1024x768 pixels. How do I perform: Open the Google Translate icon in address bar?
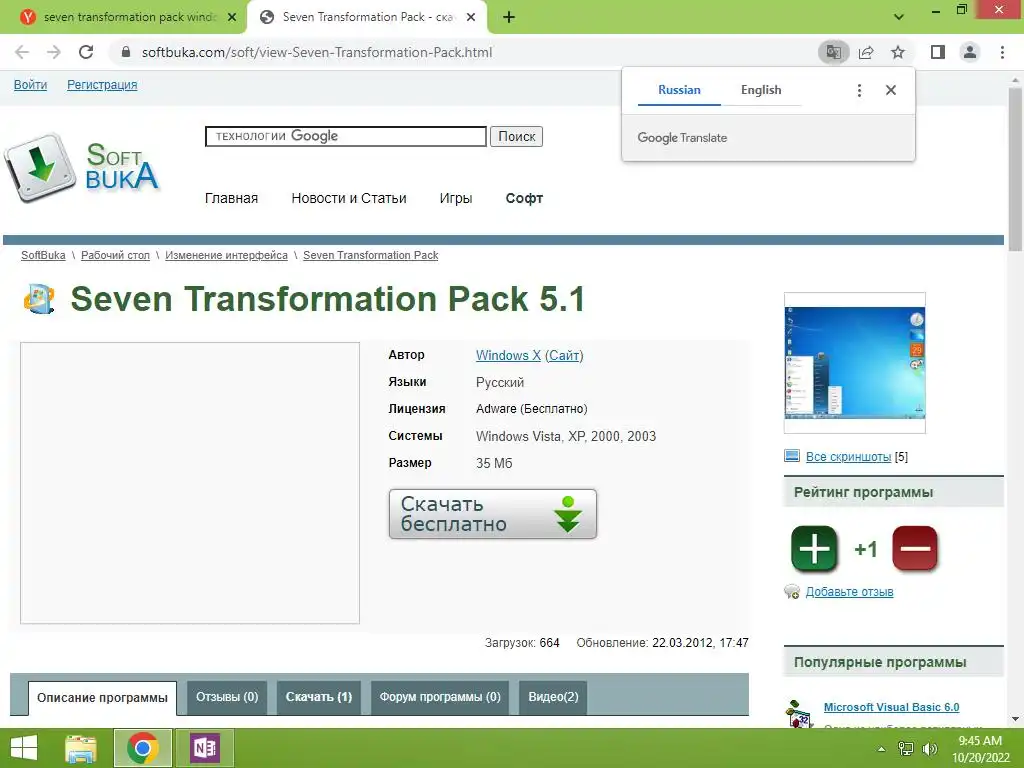tap(833, 52)
